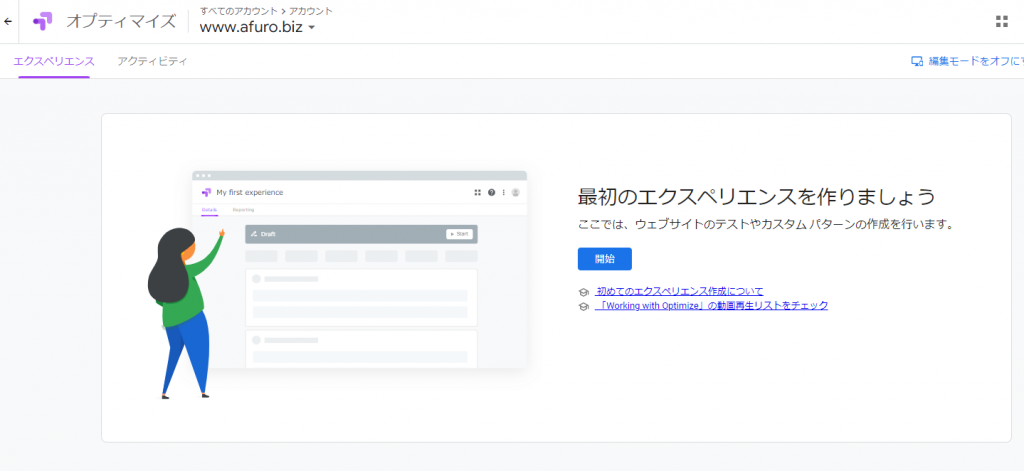Switch to the アクティビティ tab
Screen dimensions: 1024x471
click(x=152, y=61)
